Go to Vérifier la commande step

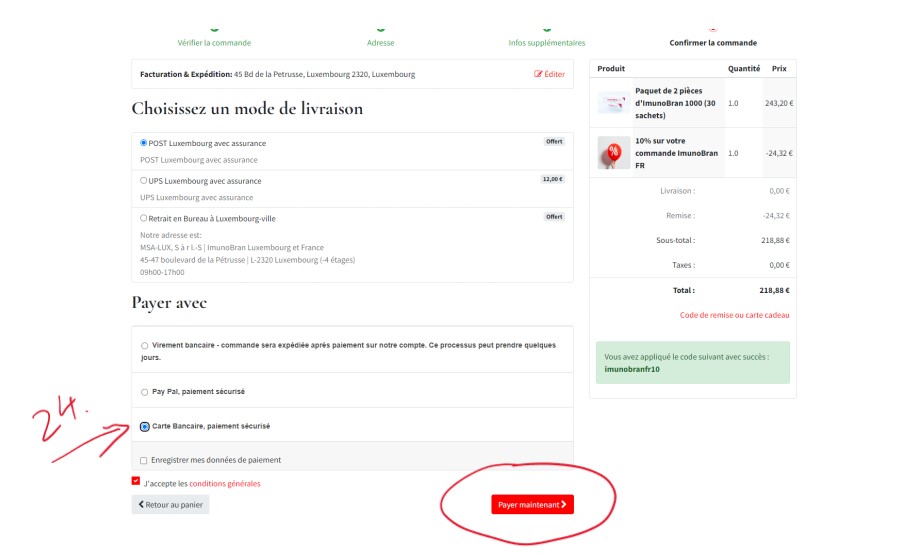214,43
